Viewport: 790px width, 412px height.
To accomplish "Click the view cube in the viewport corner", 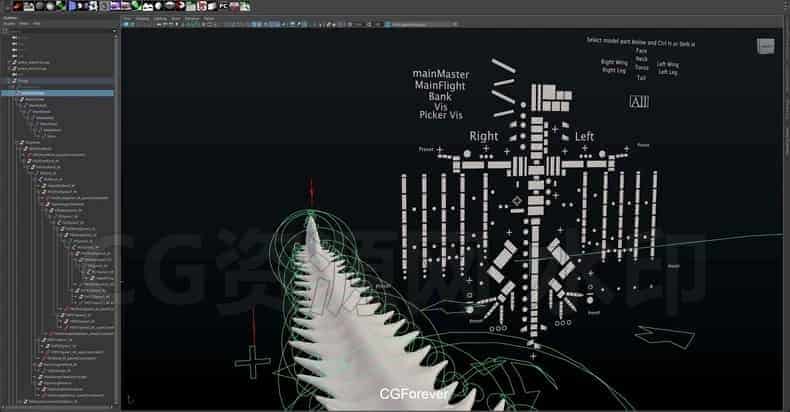I will 765,46.
